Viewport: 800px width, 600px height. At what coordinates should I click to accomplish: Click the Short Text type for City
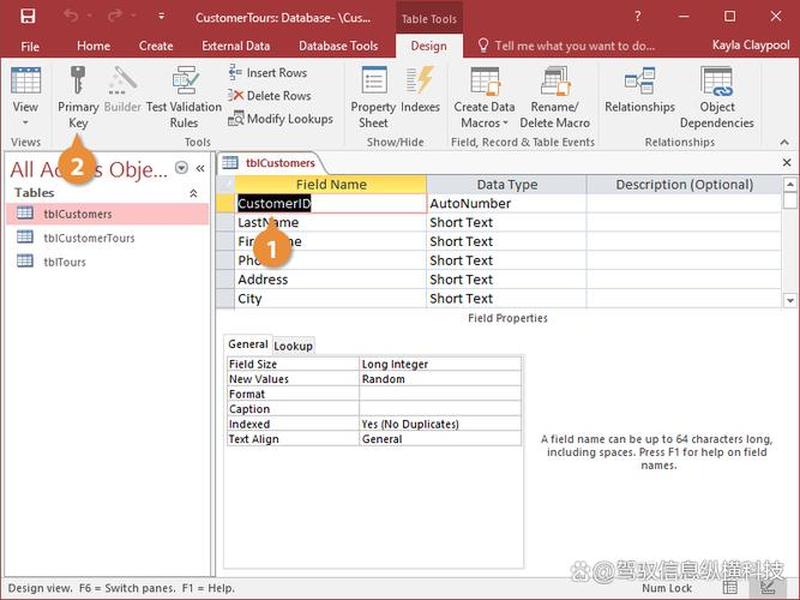(507, 298)
